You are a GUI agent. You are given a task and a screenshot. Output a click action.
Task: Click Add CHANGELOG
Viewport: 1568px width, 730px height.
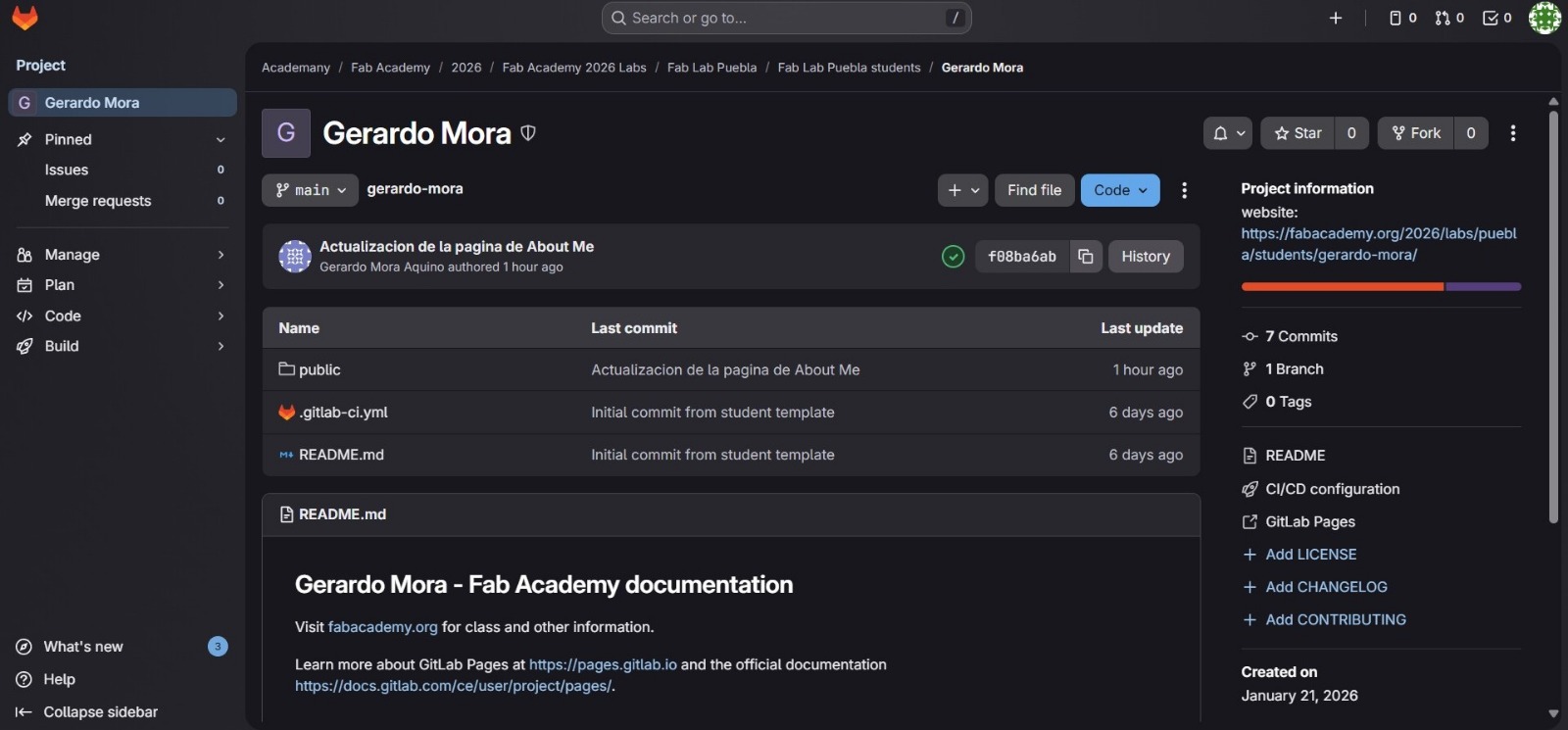pos(1326,587)
